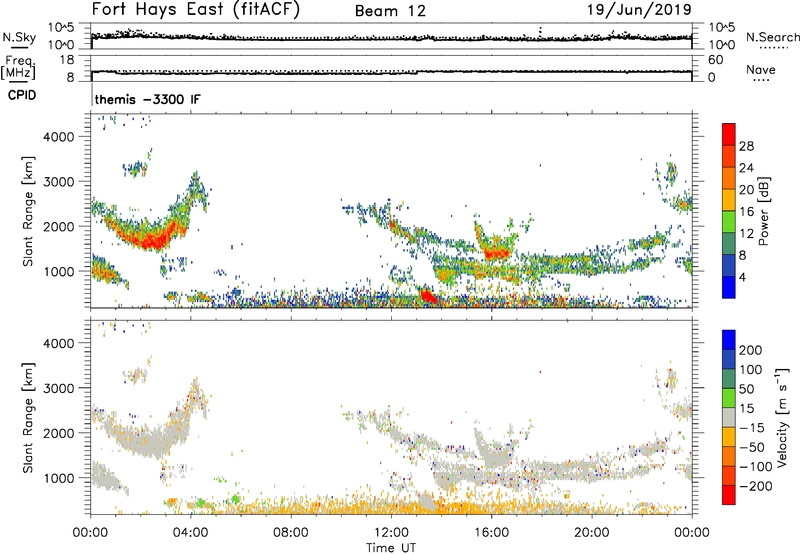
Task: Click the red swatch of the power colorbar
Action: pyautogui.click(x=729, y=134)
